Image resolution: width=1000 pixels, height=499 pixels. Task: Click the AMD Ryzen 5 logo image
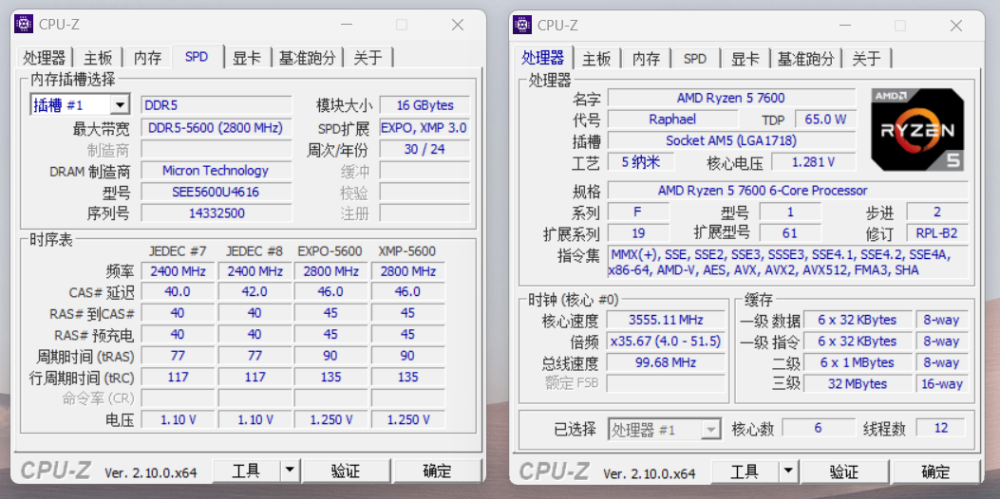[x=918, y=130]
